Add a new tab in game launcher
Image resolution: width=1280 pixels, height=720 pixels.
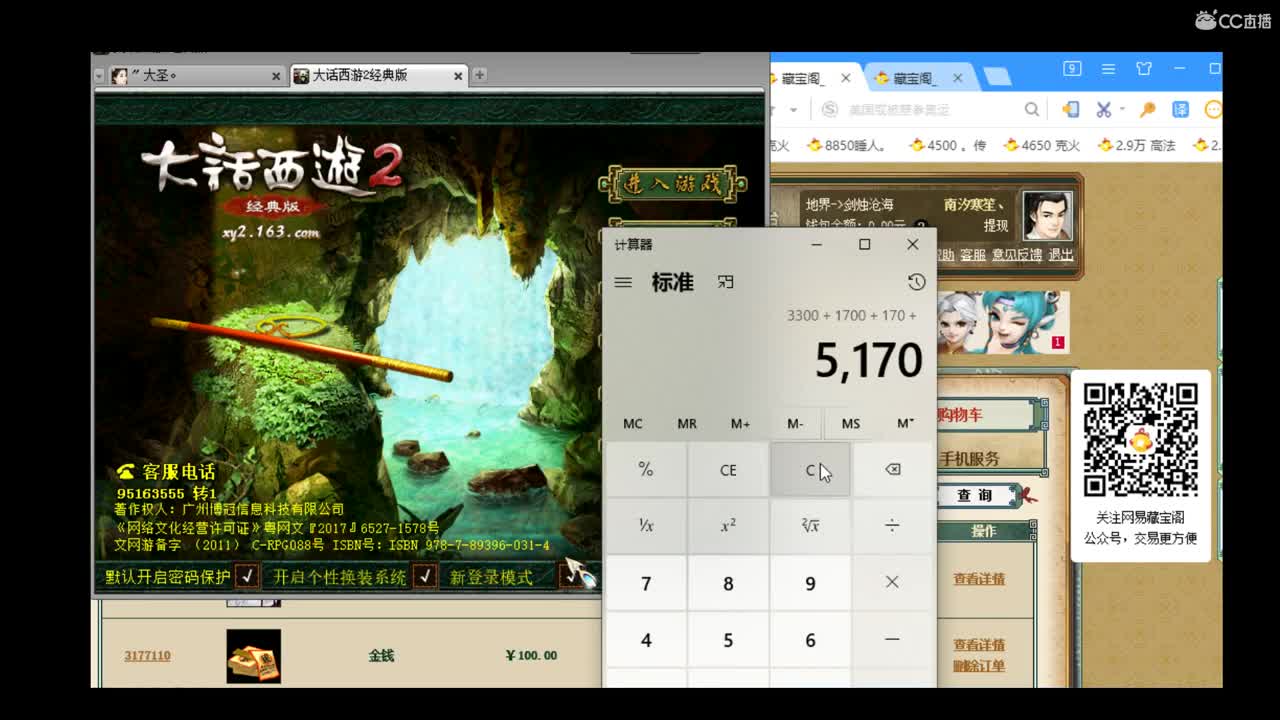480,75
